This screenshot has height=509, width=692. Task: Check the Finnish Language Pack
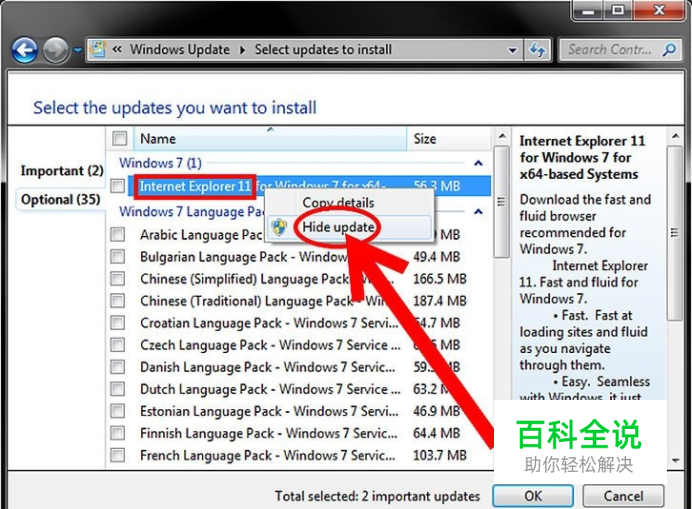[118, 433]
